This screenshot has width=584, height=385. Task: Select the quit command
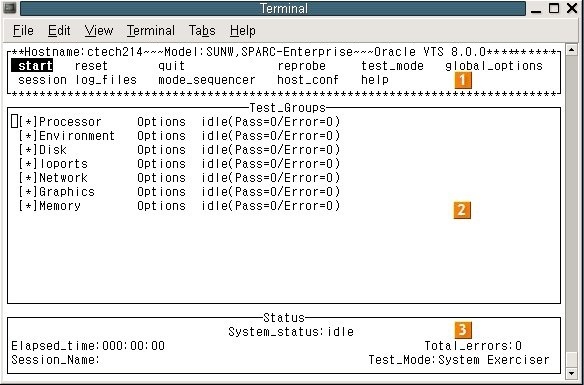click(171, 66)
